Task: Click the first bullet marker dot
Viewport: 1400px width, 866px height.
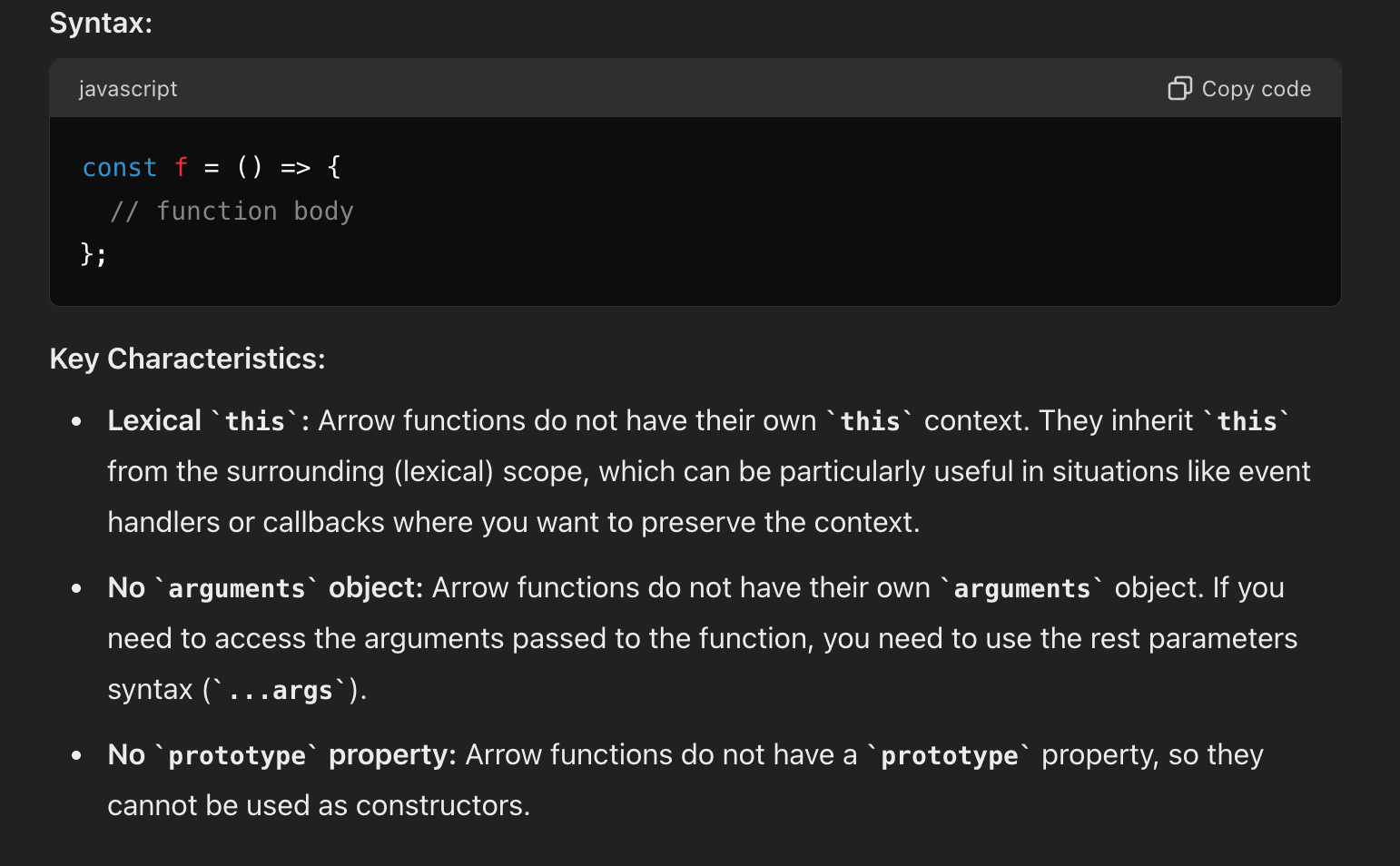Action: point(76,420)
